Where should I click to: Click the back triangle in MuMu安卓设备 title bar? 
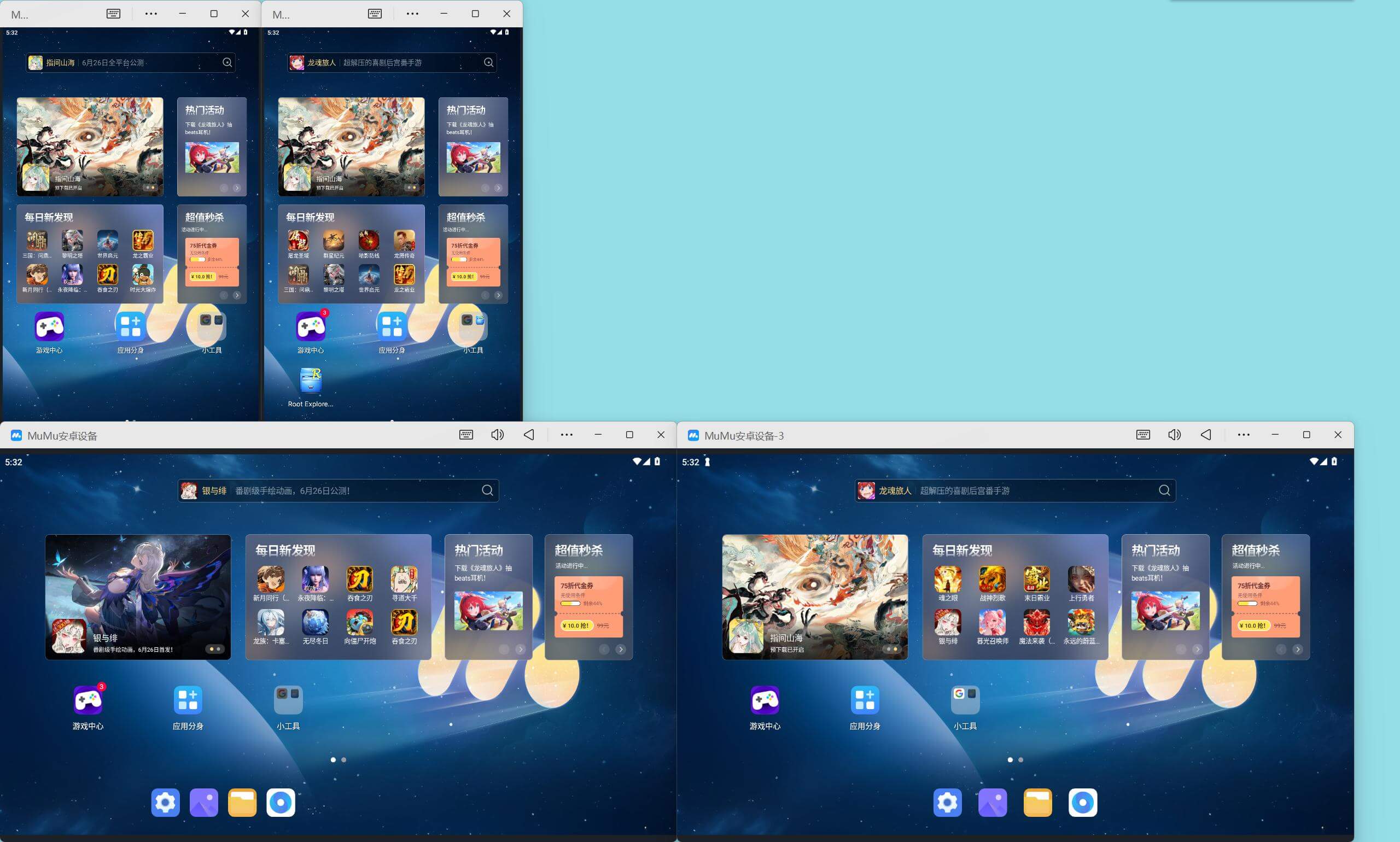point(528,435)
